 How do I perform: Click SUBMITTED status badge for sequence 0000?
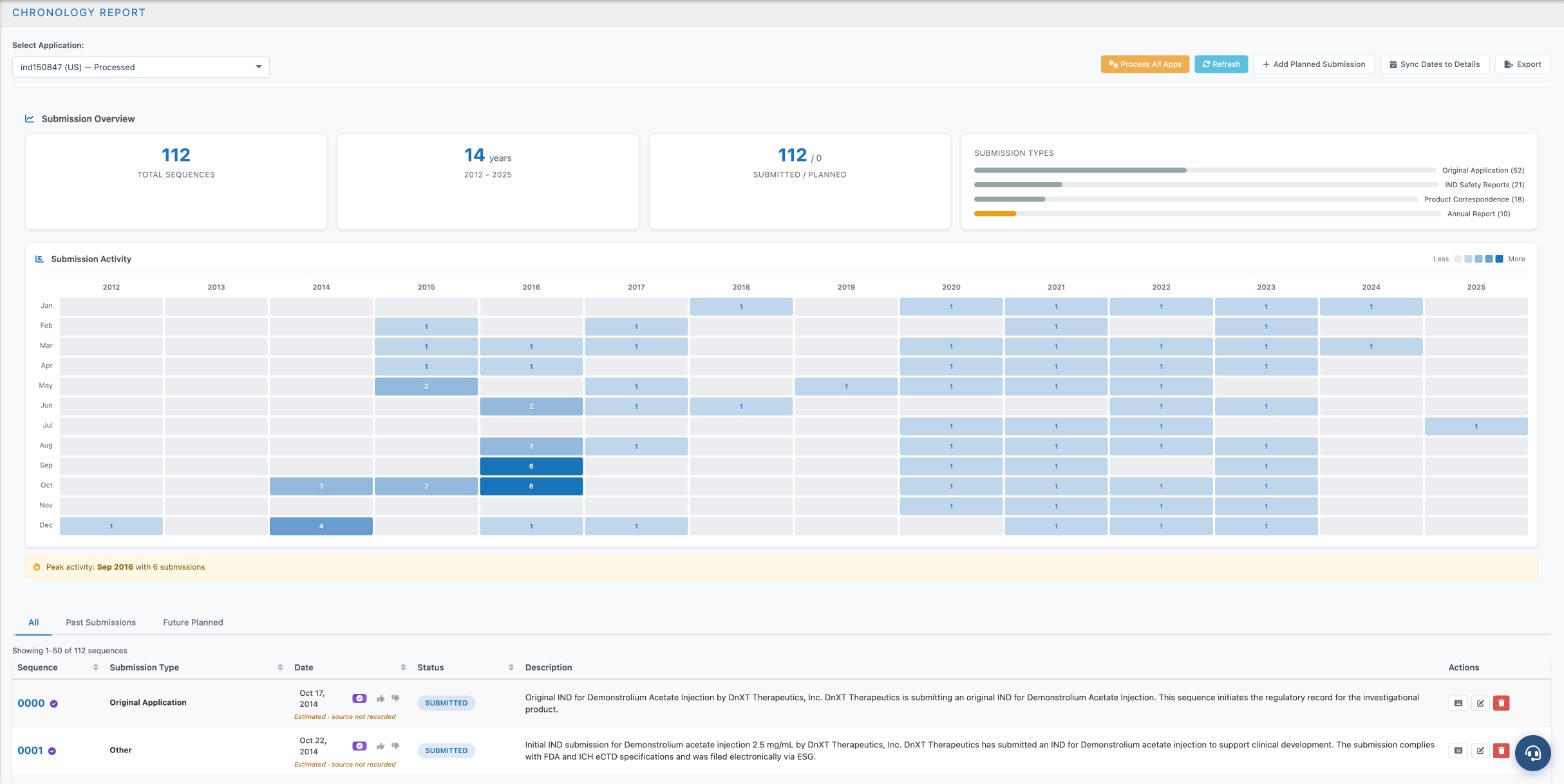(446, 703)
